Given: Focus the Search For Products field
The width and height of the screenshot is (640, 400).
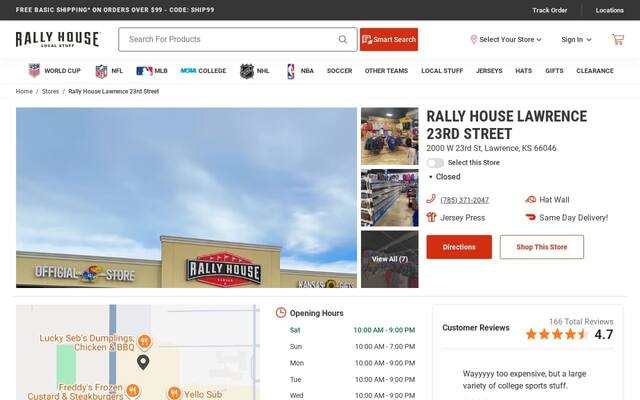Looking at the screenshot, I should pos(238,40).
